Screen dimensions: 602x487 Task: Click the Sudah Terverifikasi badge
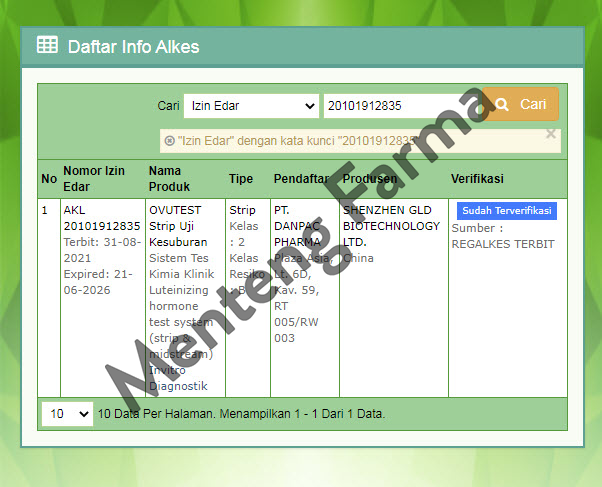tap(507, 211)
